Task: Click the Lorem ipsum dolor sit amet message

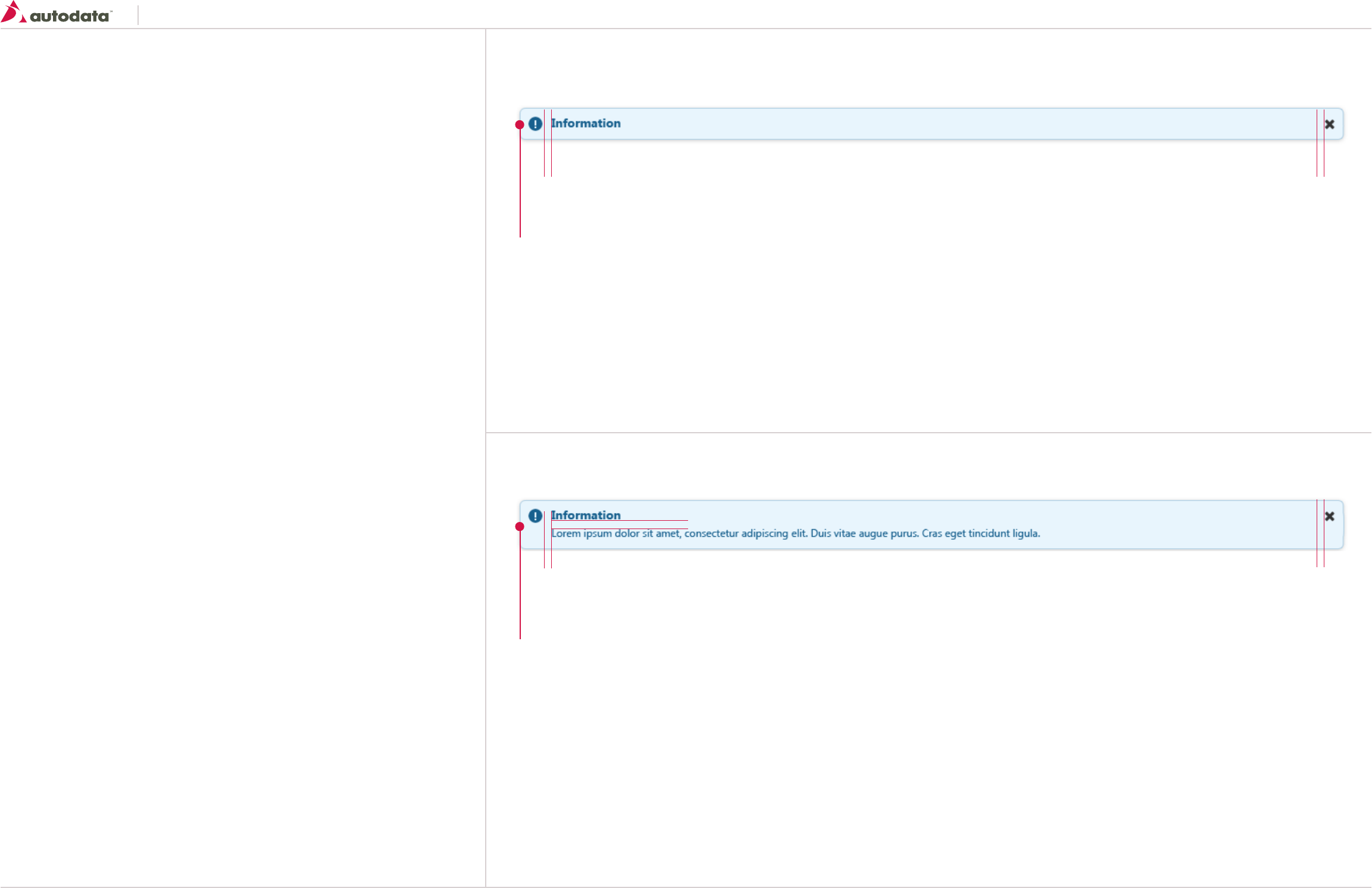Action: [x=615, y=534]
